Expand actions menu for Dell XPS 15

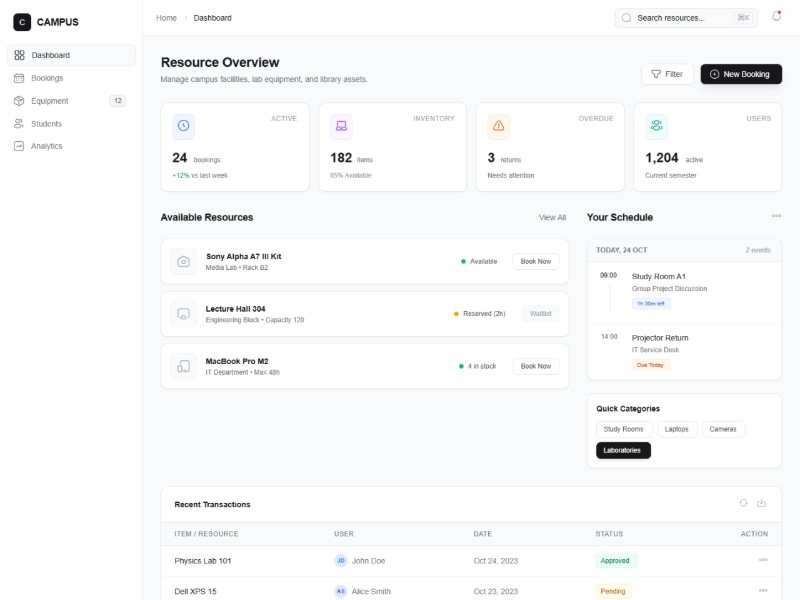point(763,591)
